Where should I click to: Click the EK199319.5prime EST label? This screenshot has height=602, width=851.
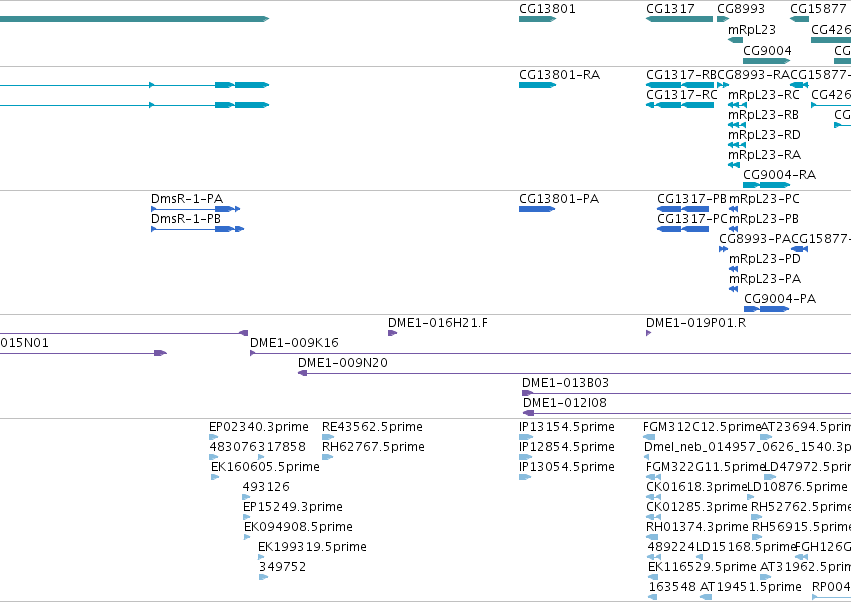pos(312,547)
